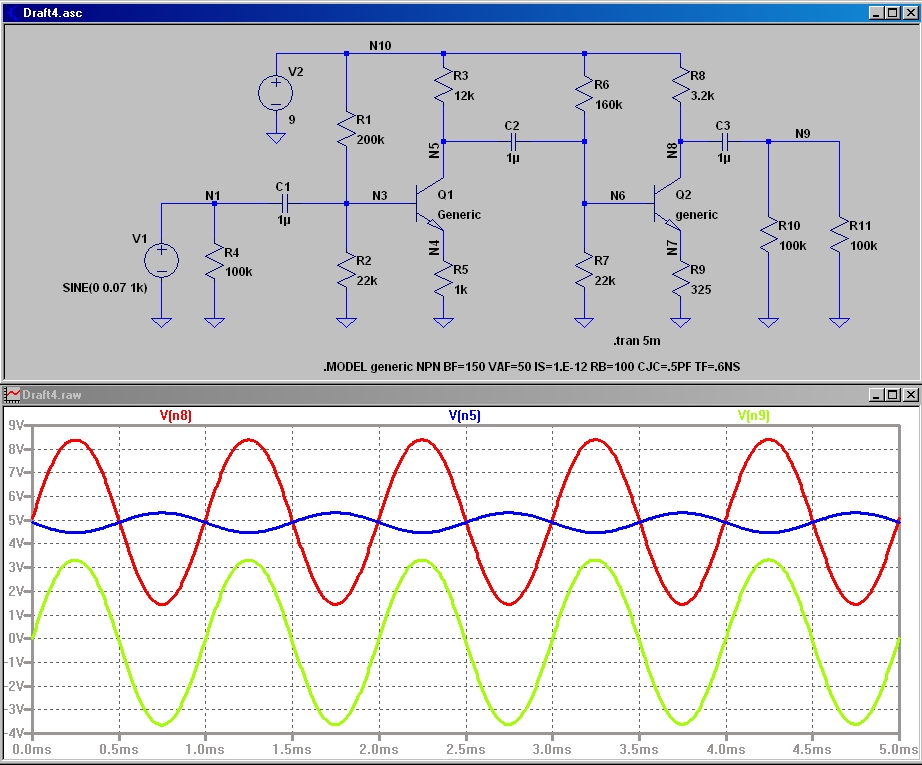922x765 pixels.
Task: Minimize the Draft4.raw waveform window
Action: (876, 395)
